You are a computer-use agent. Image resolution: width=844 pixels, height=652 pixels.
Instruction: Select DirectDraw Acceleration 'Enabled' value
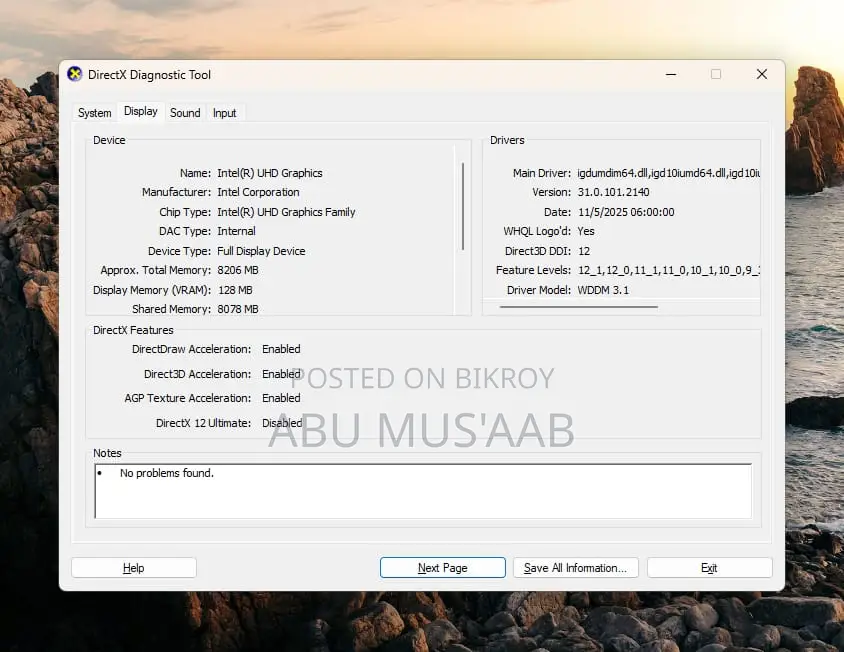pos(281,349)
